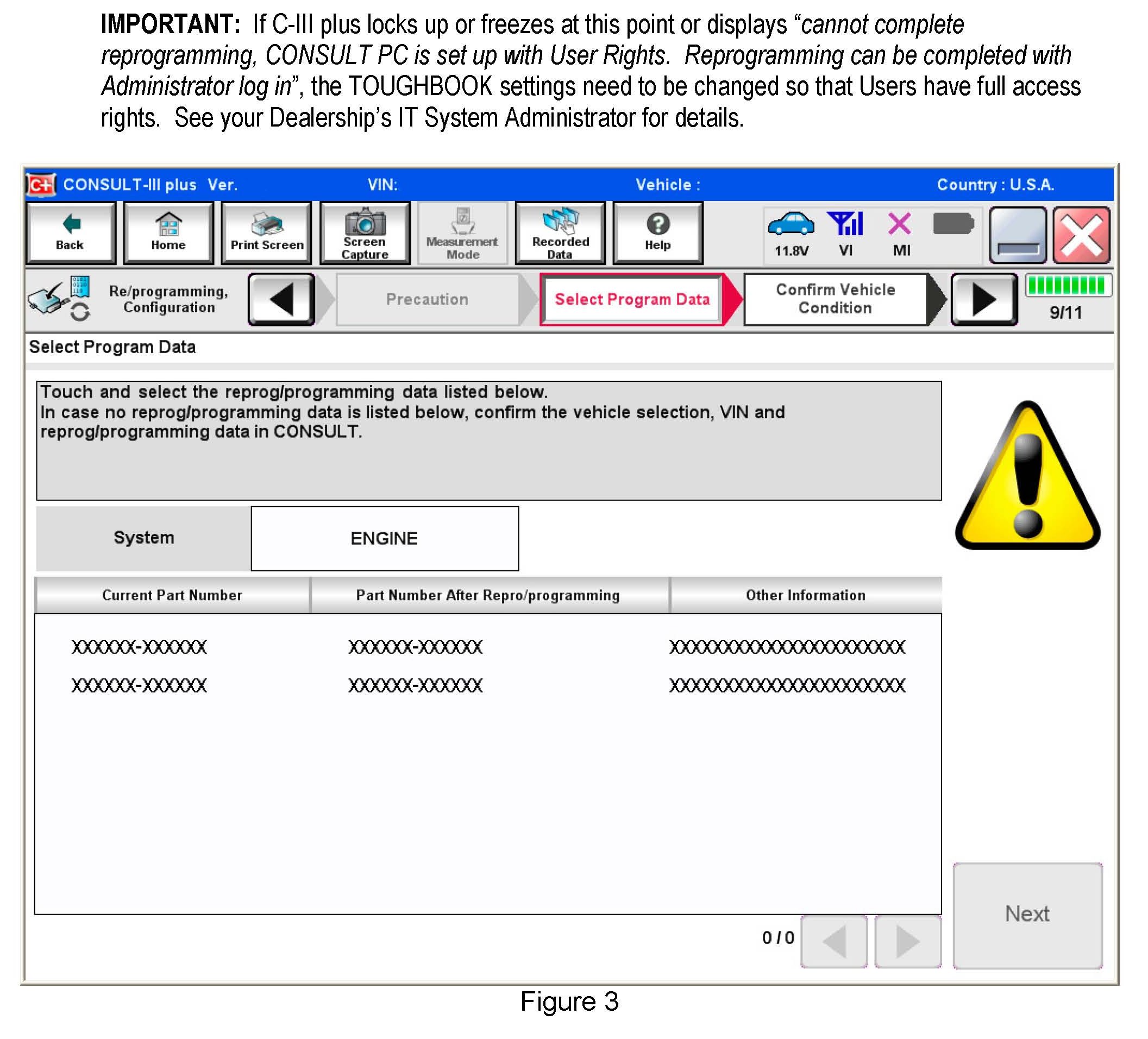Select the Confirm Vehicle Condition step
Image resolution: width=1148 pixels, height=1039 pixels.
836,299
